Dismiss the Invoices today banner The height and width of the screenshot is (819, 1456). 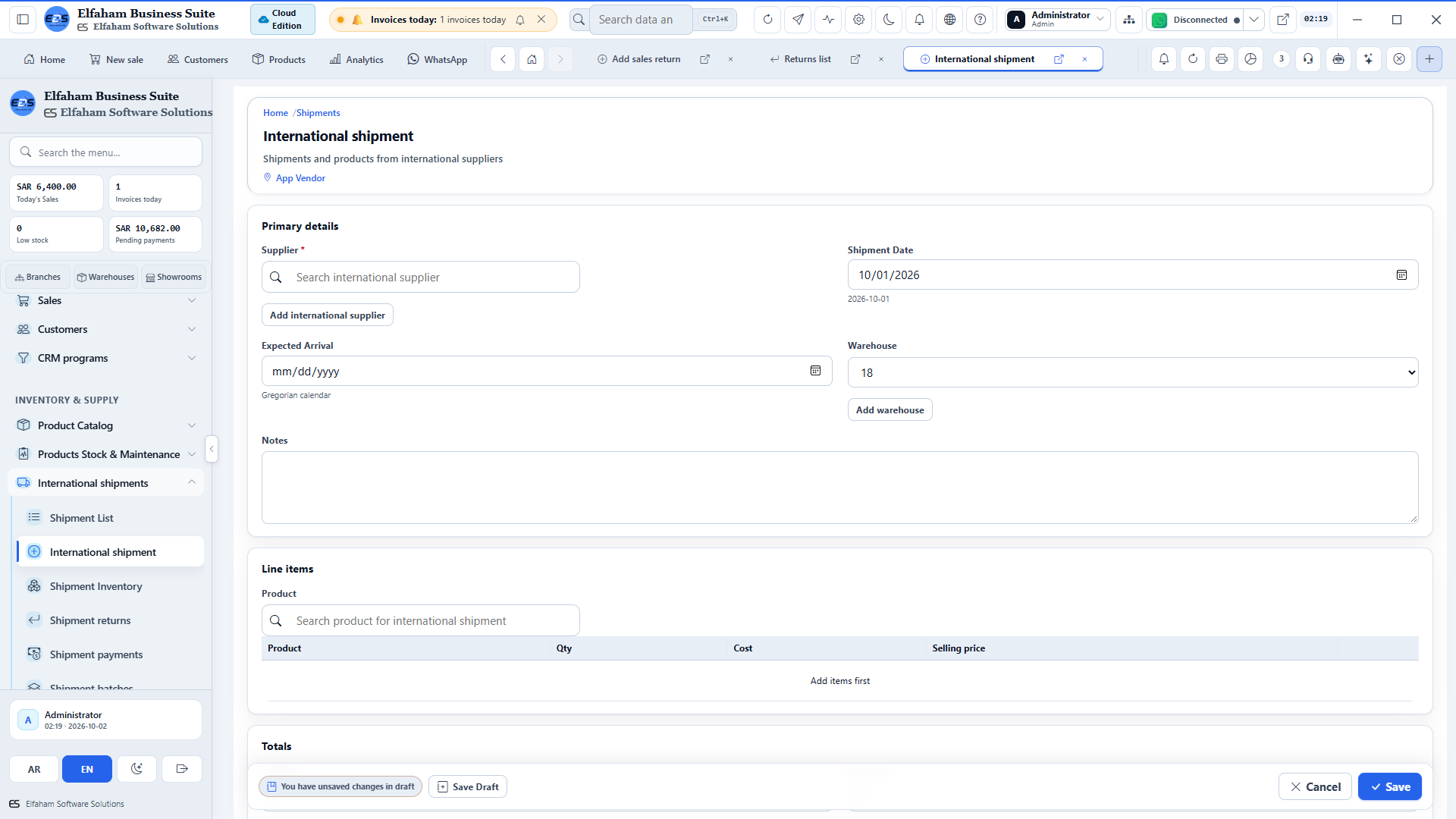coord(541,20)
